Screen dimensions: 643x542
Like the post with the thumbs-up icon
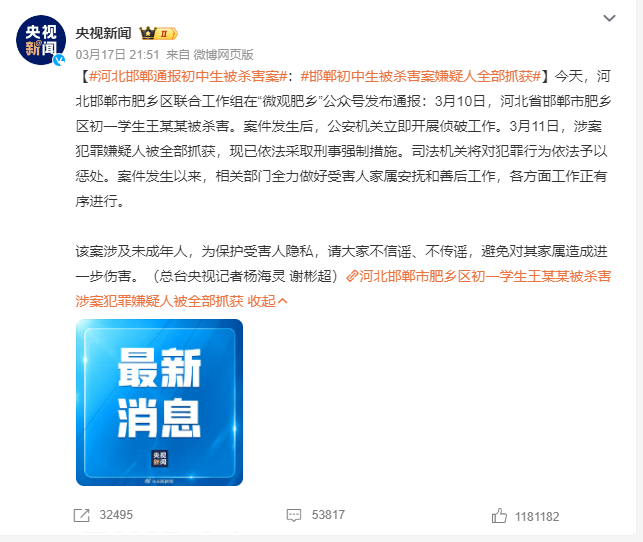(x=499, y=516)
